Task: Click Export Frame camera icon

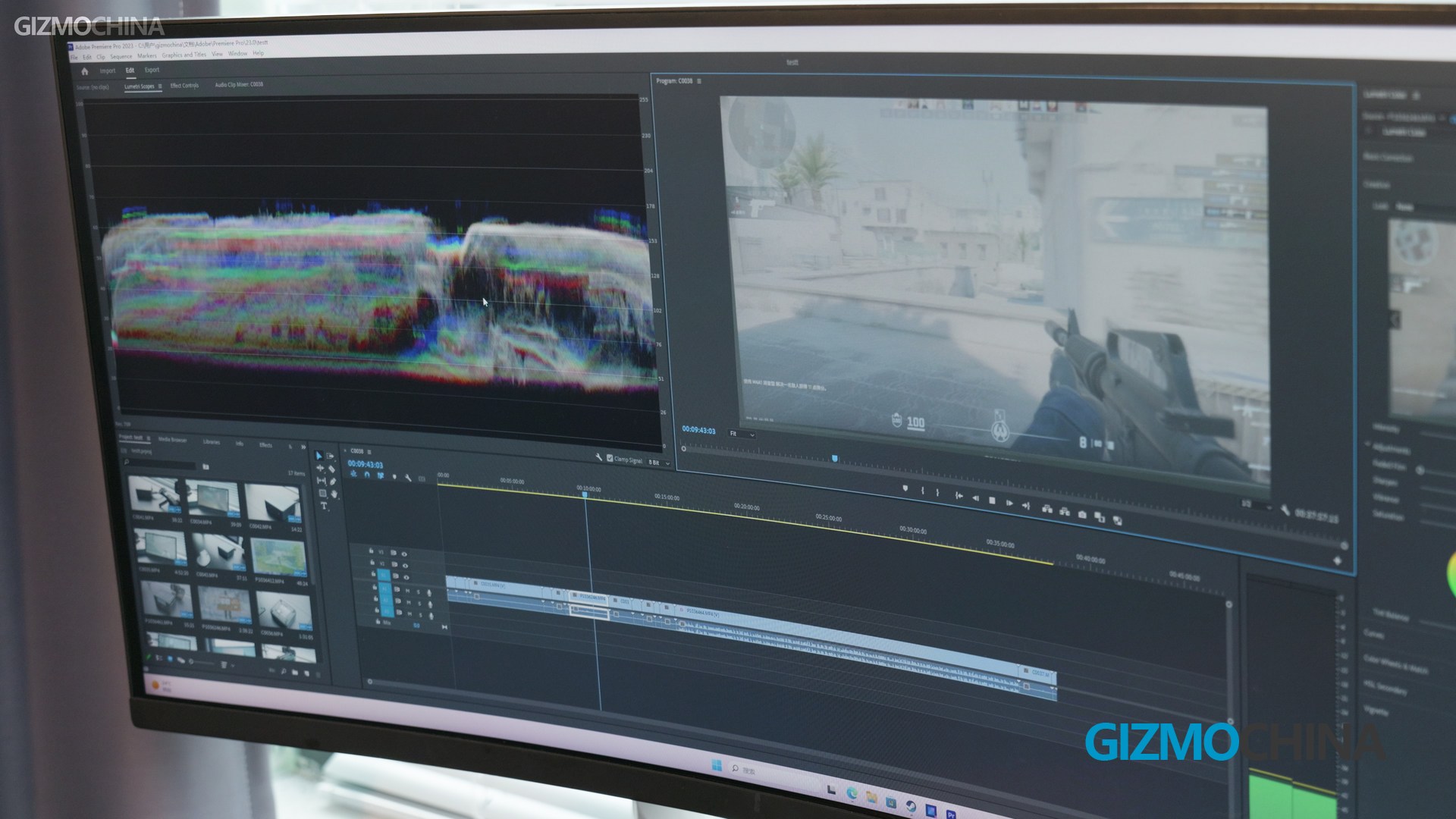Action: point(1082,514)
